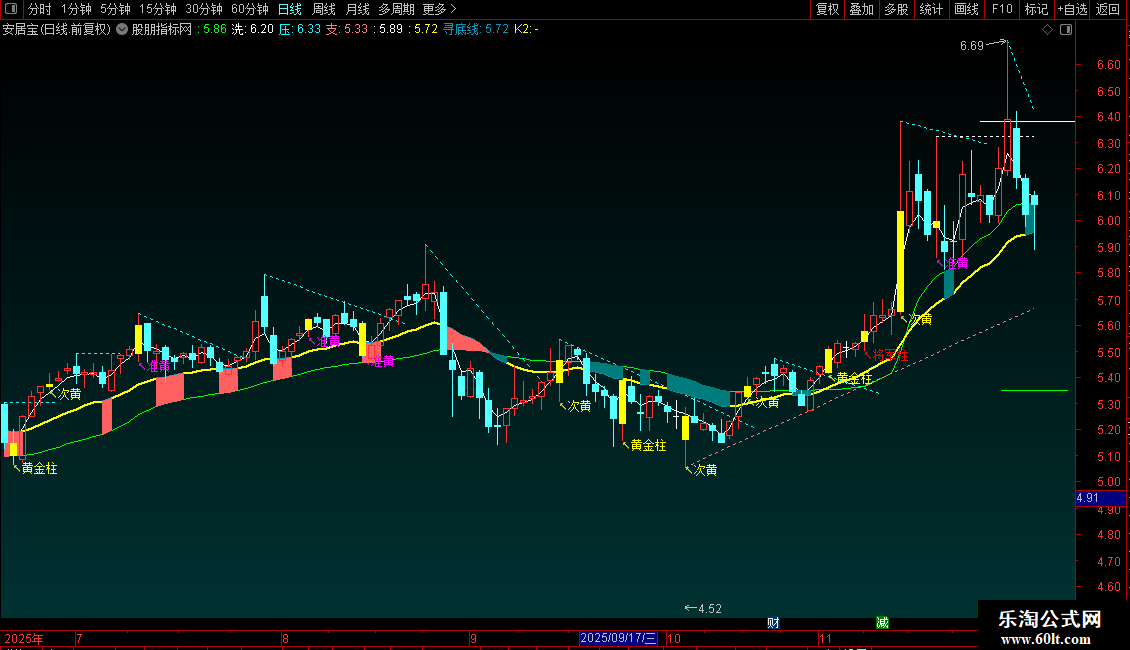Image resolution: width=1130 pixels, height=650 pixels.
Task: Toggle the left sidebar panel icon
Action: 11,9
